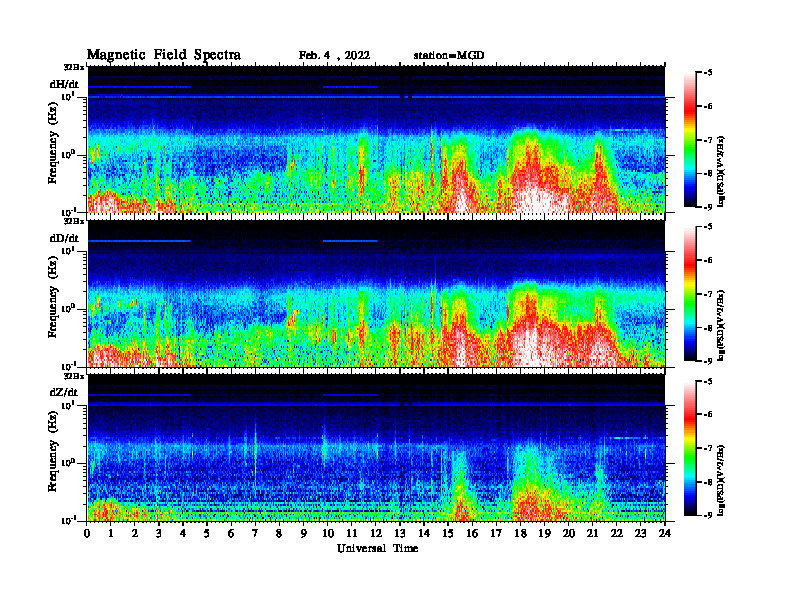This screenshot has width=792, height=612.
Task: Click hour tick label "3" on time axis
Action: point(159,534)
